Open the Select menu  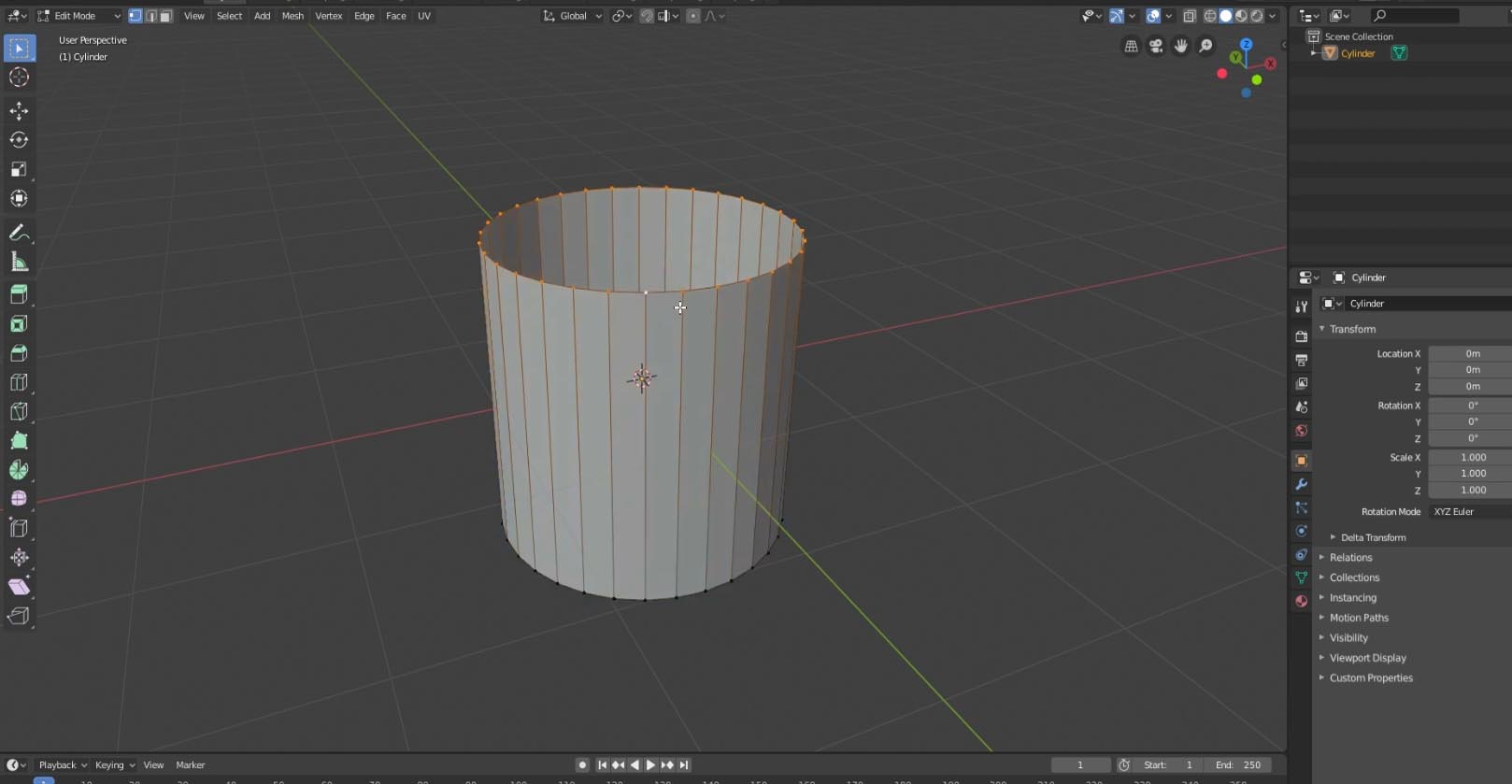(x=229, y=16)
